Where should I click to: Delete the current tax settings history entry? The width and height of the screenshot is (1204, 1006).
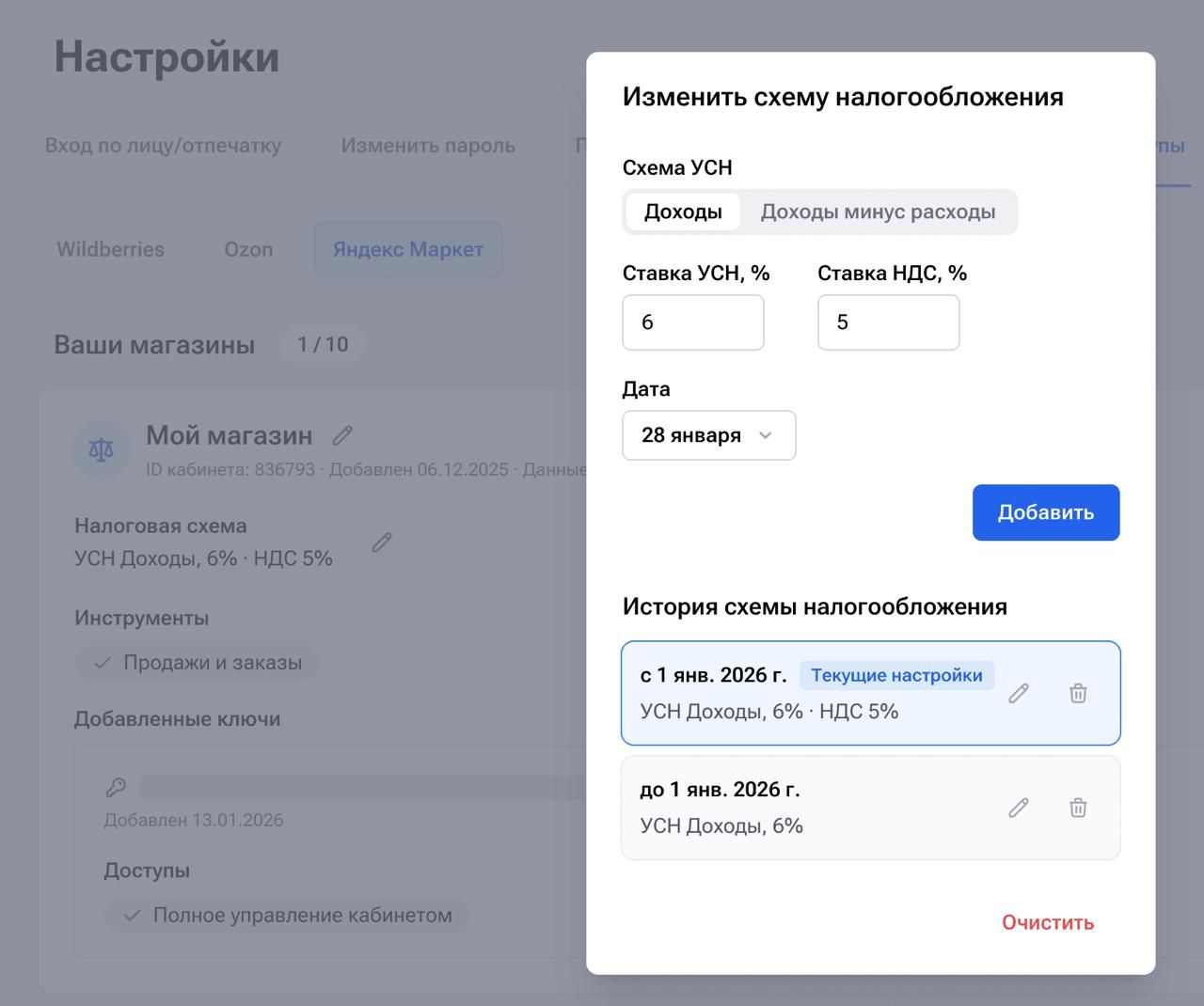(1078, 694)
